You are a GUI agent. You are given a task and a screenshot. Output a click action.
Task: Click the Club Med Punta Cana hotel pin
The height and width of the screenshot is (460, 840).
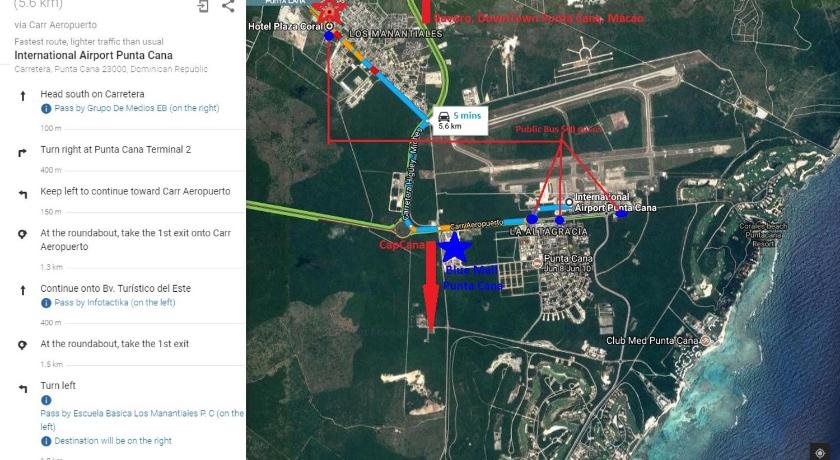(705, 341)
